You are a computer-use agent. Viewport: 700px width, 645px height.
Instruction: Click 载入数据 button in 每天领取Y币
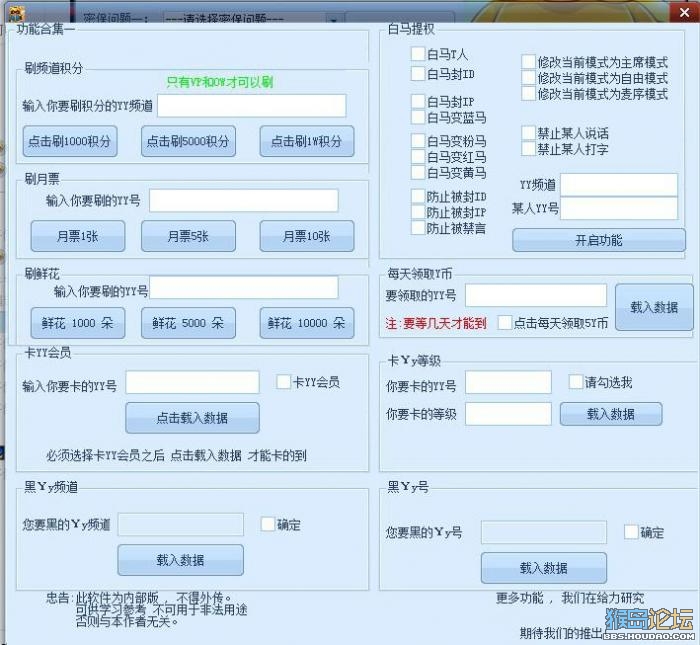(654, 307)
